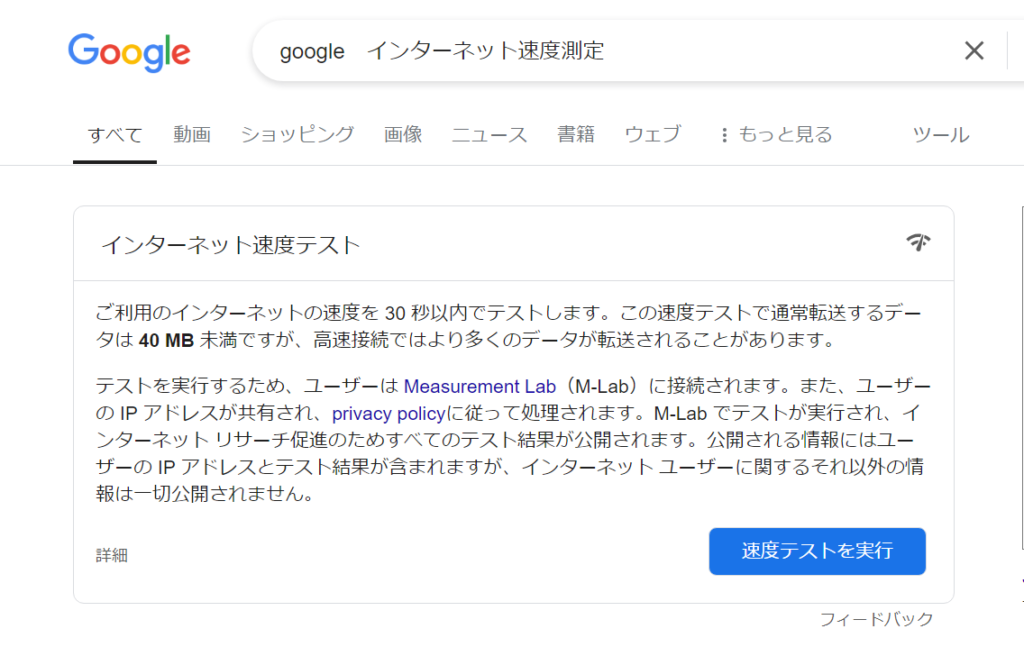Switch to the 画像 results tab
The height and width of the screenshot is (647, 1024).
pos(403,135)
